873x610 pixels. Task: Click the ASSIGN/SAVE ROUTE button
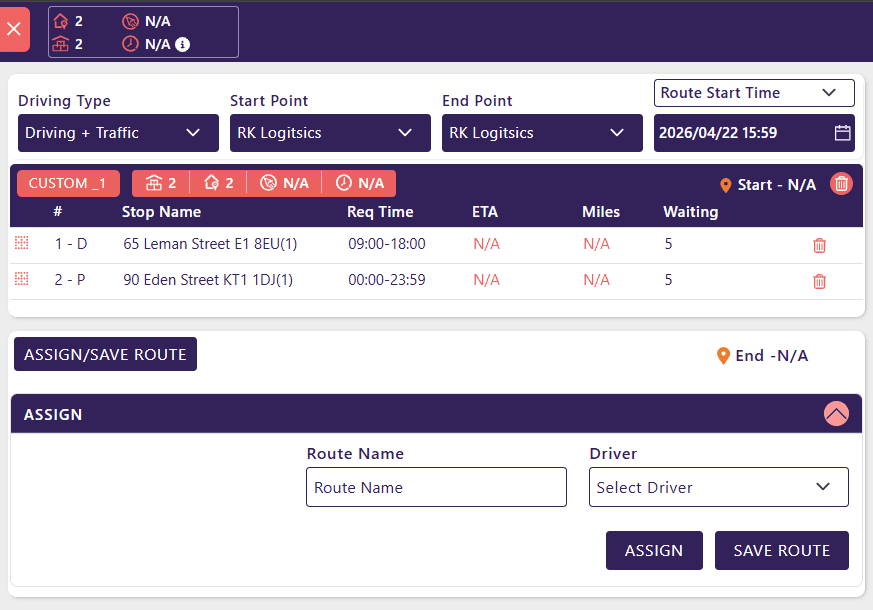pos(105,354)
